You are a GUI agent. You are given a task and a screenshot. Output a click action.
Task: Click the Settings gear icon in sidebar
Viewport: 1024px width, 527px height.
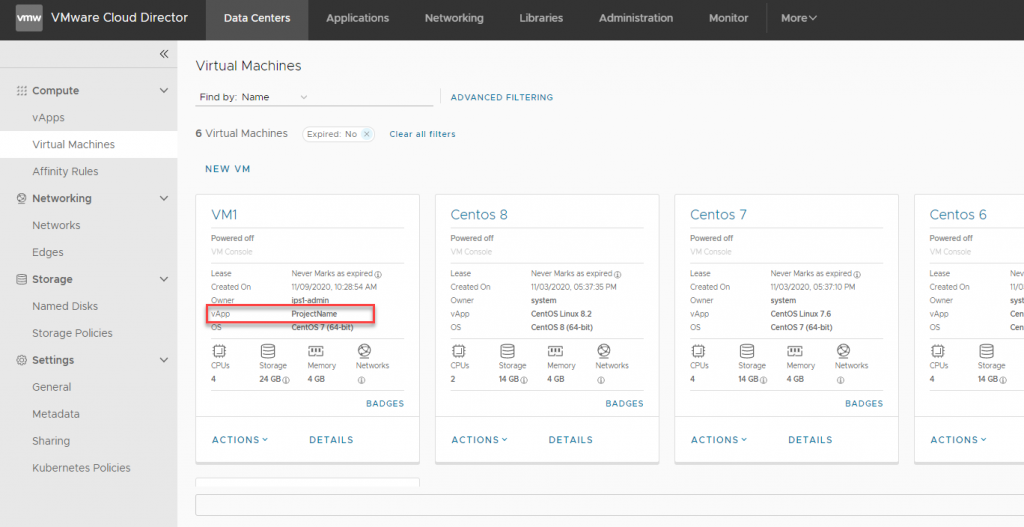[22, 360]
